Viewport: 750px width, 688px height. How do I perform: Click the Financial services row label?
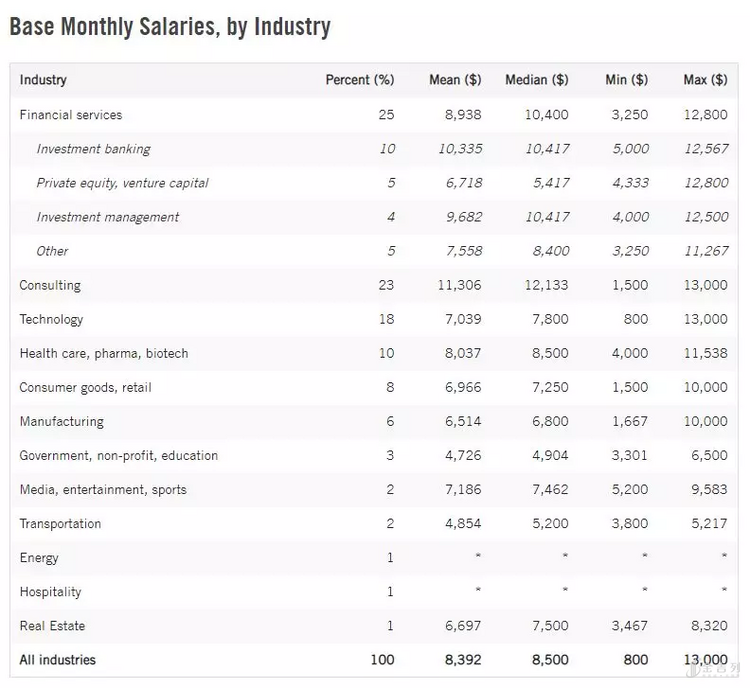(x=71, y=115)
